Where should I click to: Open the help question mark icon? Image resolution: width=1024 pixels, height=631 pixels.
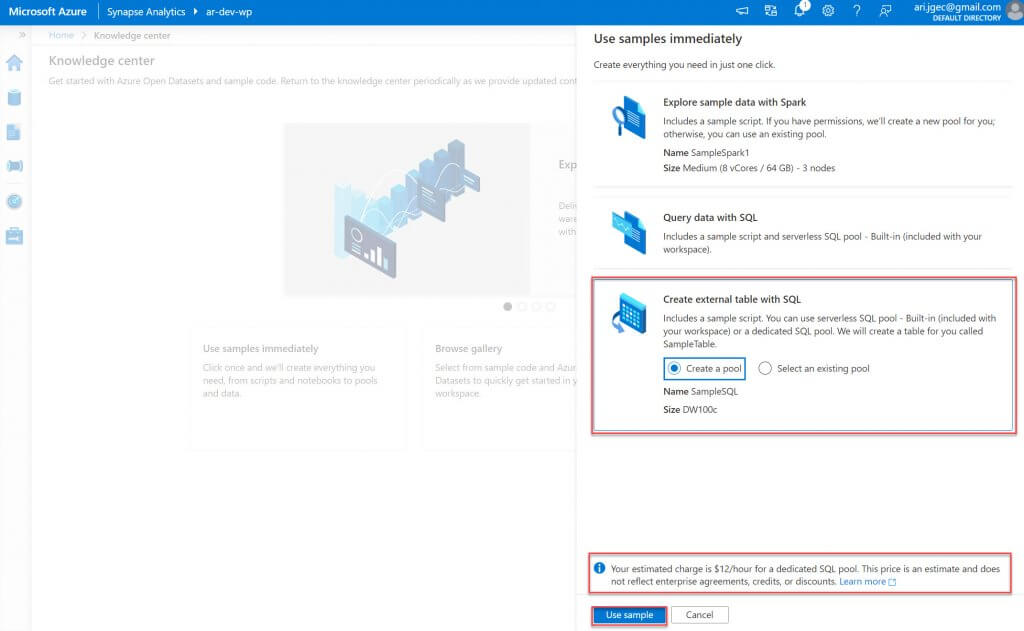pyautogui.click(x=857, y=11)
